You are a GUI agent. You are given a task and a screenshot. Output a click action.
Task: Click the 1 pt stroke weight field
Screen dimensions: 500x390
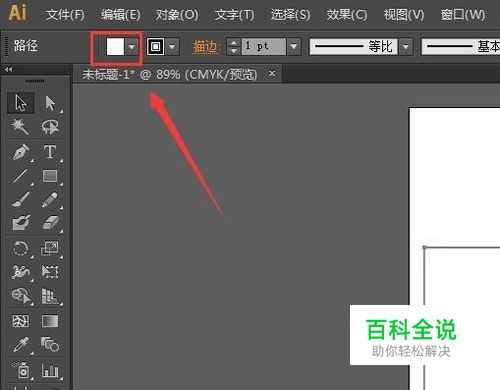click(263, 46)
